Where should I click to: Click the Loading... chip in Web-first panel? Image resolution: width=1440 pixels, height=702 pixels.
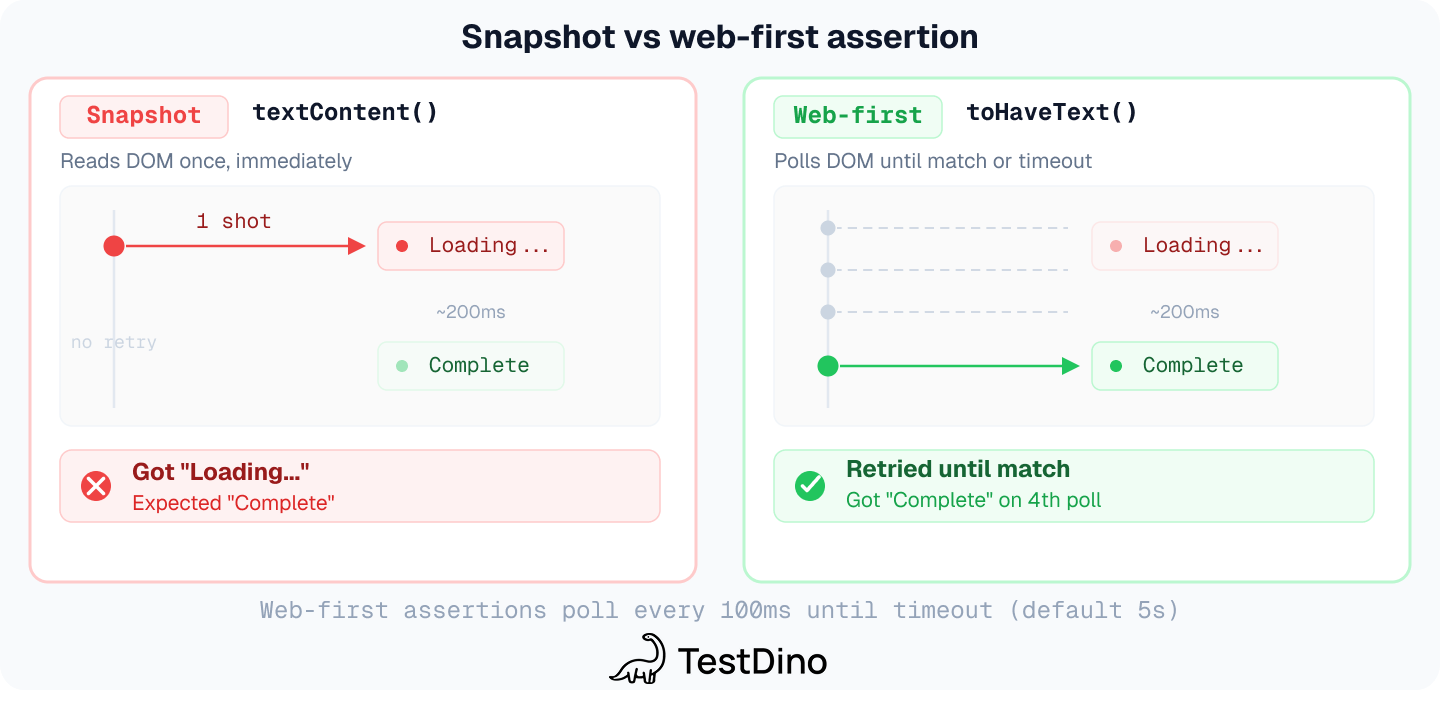point(1185,246)
